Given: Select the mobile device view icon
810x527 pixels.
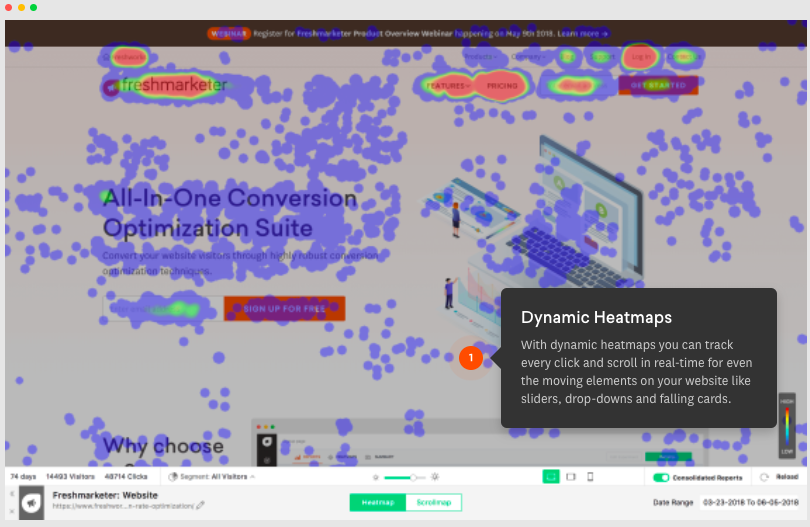Looking at the screenshot, I should [x=590, y=476].
